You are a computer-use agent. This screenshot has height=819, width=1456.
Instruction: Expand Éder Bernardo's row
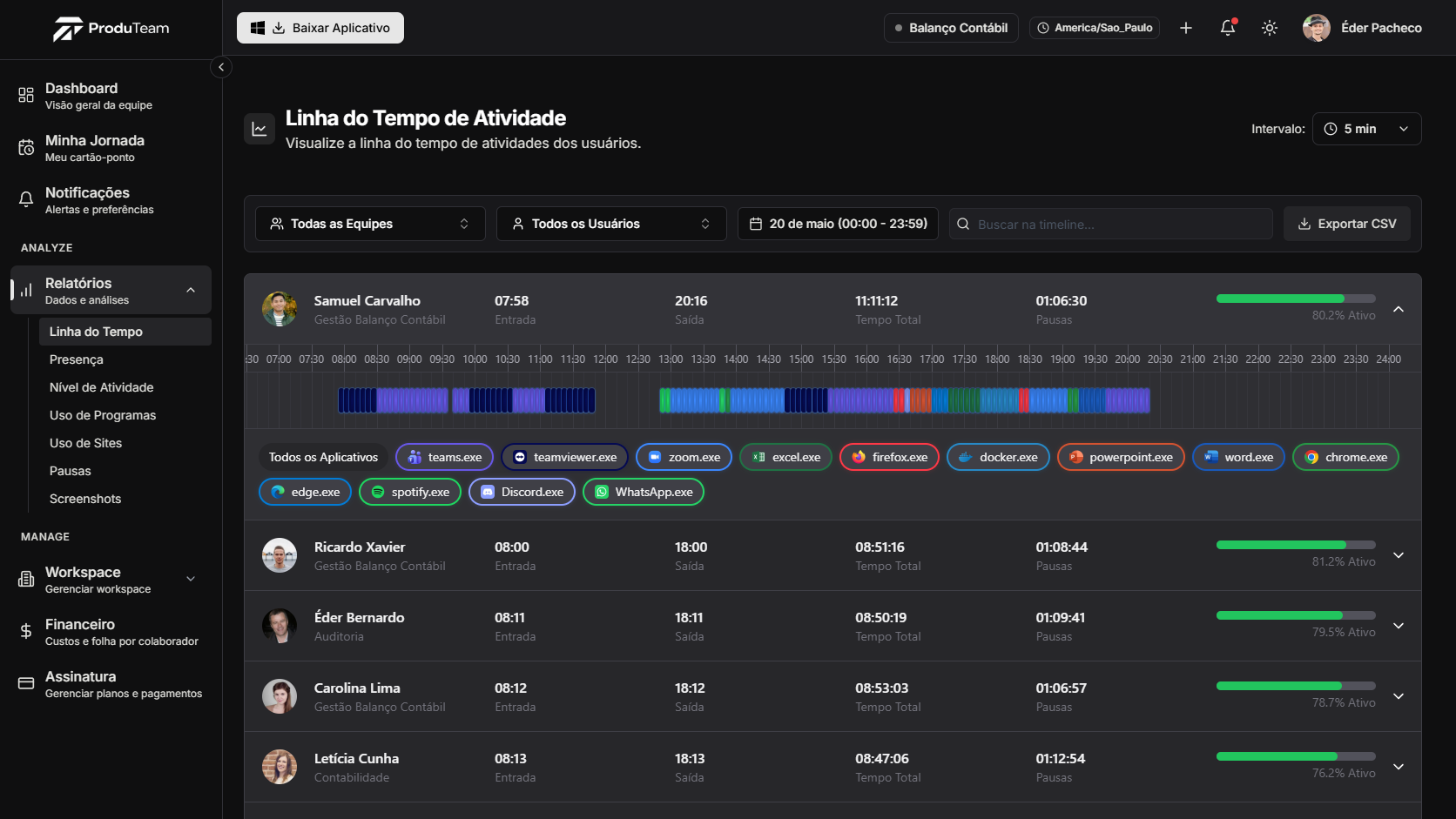pos(1399,626)
